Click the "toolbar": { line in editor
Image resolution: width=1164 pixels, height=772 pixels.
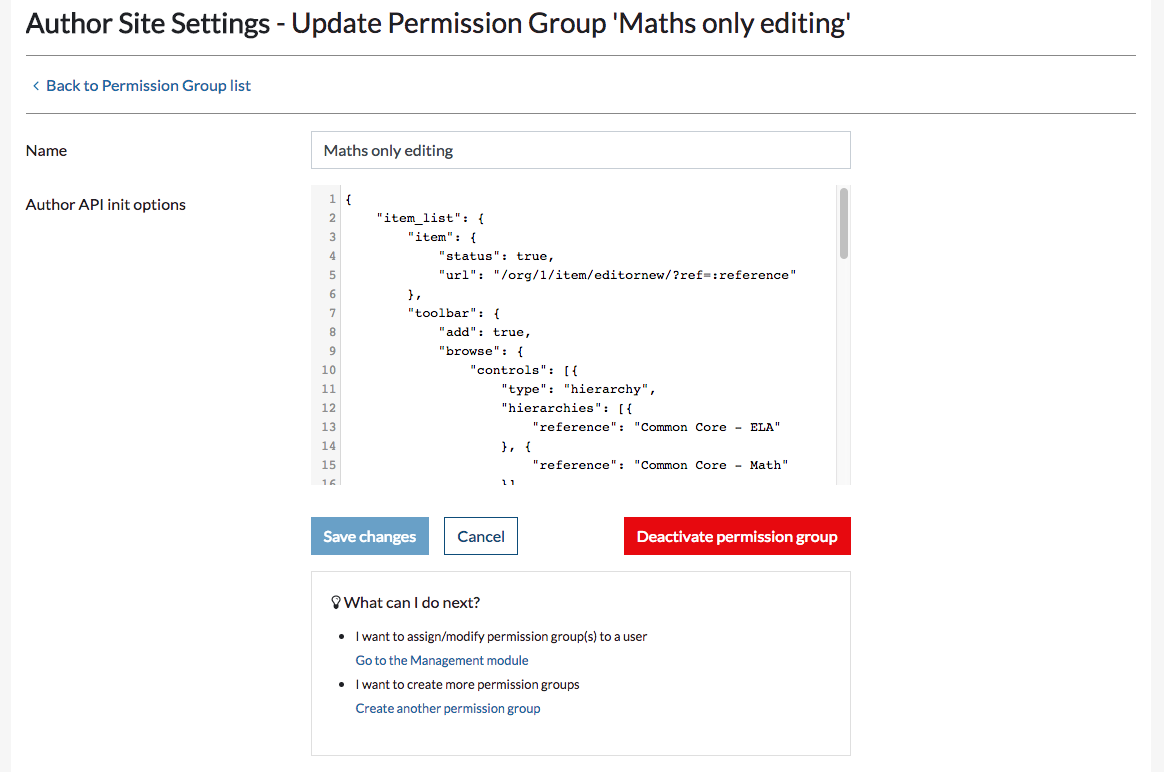pos(454,313)
